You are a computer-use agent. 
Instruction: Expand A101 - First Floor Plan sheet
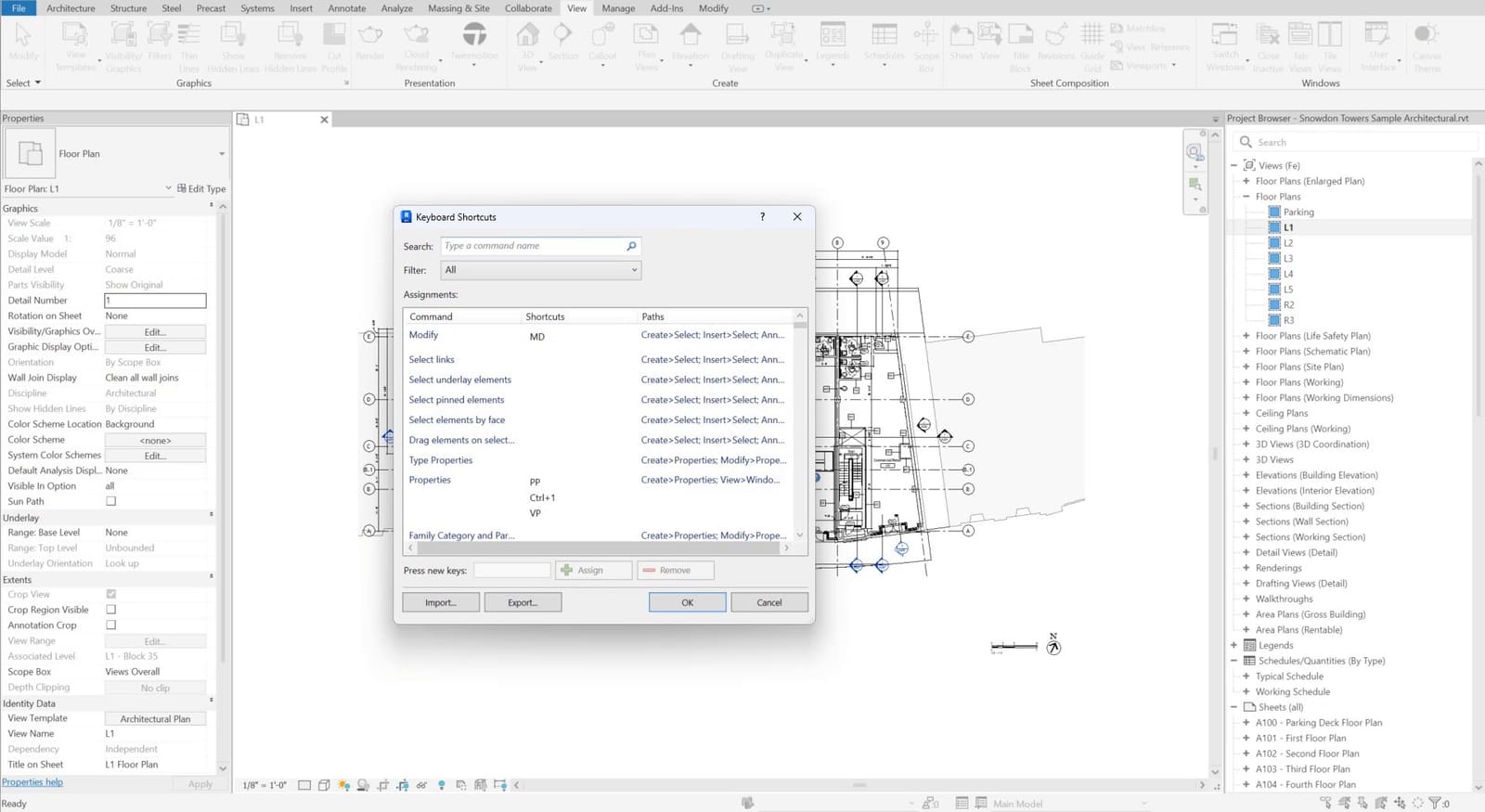tap(1246, 738)
